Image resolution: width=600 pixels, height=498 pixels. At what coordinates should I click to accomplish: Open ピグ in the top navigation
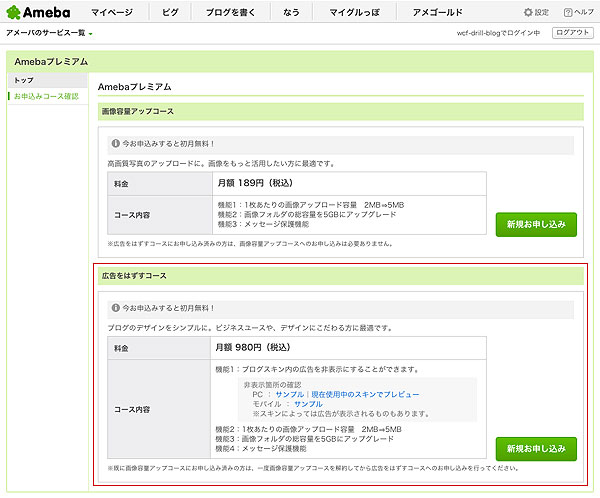click(170, 12)
